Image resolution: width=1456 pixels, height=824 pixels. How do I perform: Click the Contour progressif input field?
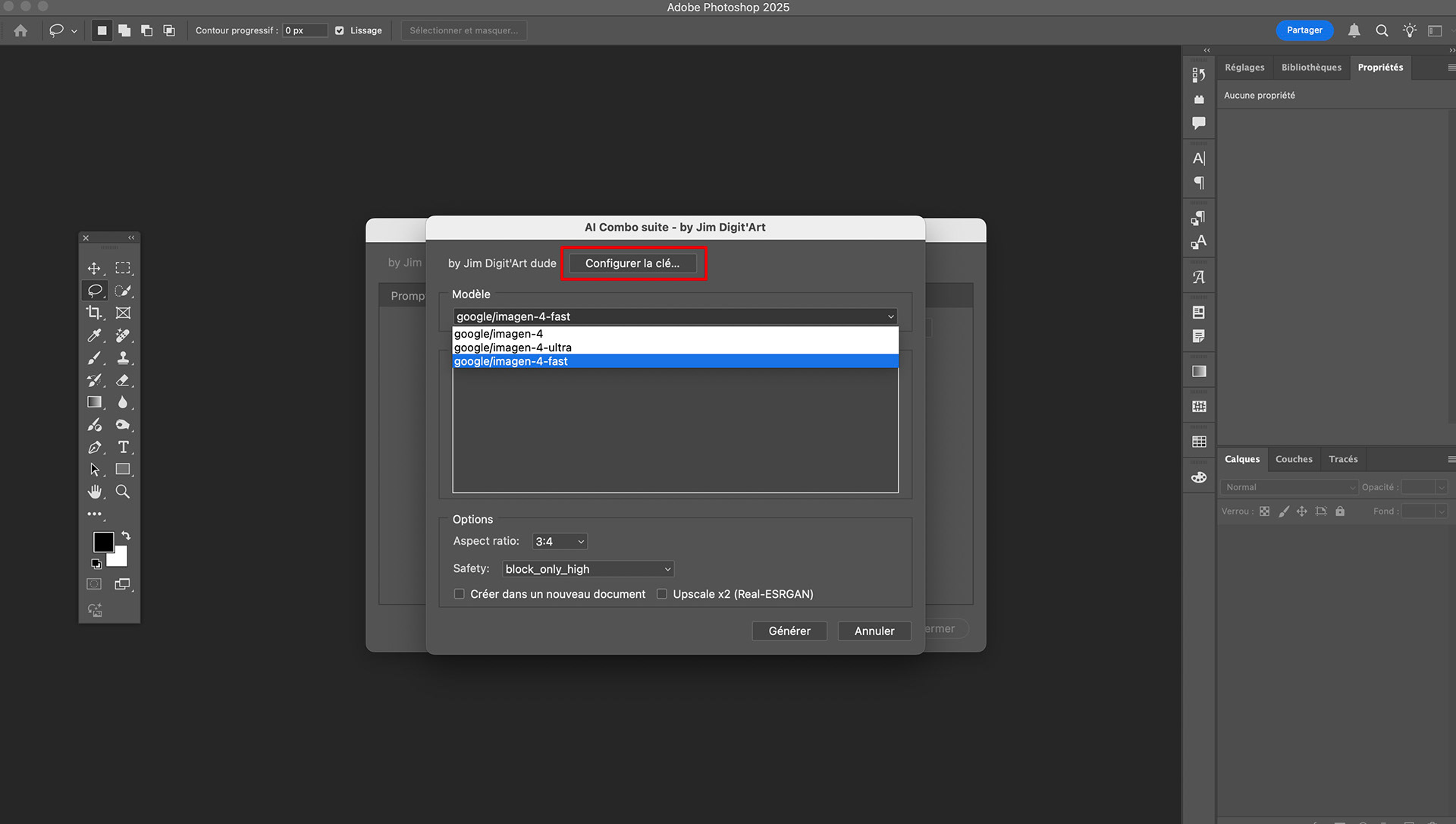305,30
